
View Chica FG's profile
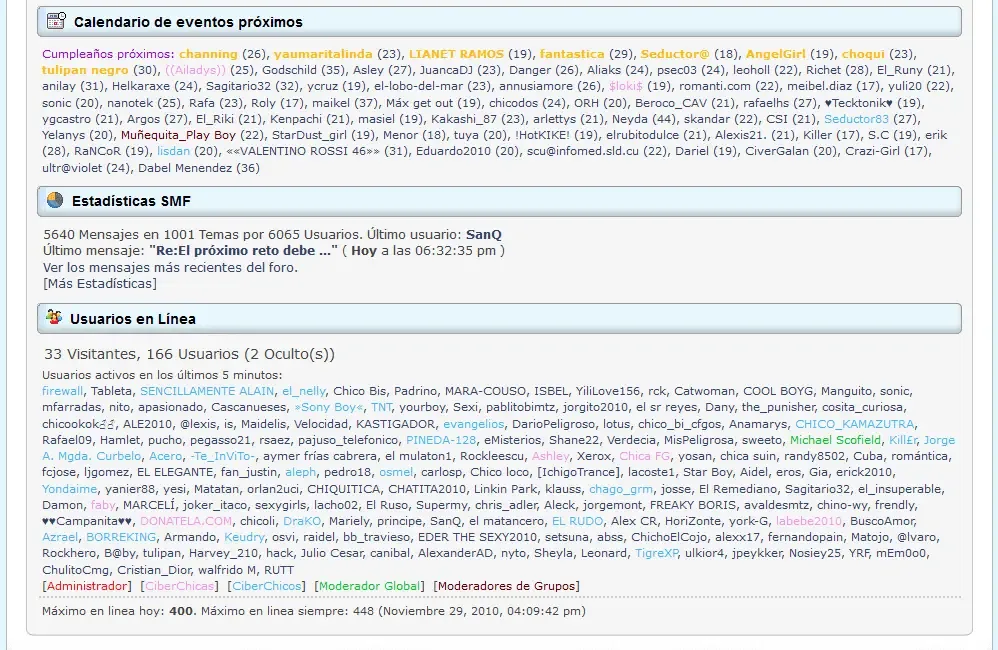pyautogui.click(x=645, y=456)
